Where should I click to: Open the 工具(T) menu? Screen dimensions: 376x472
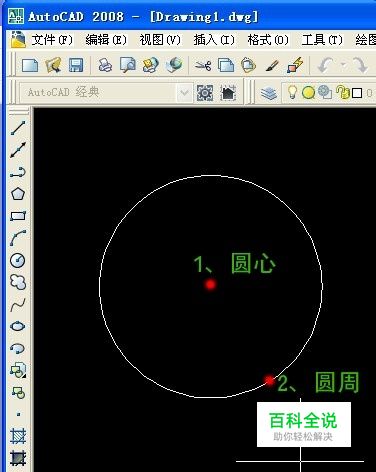(x=322, y=40)
